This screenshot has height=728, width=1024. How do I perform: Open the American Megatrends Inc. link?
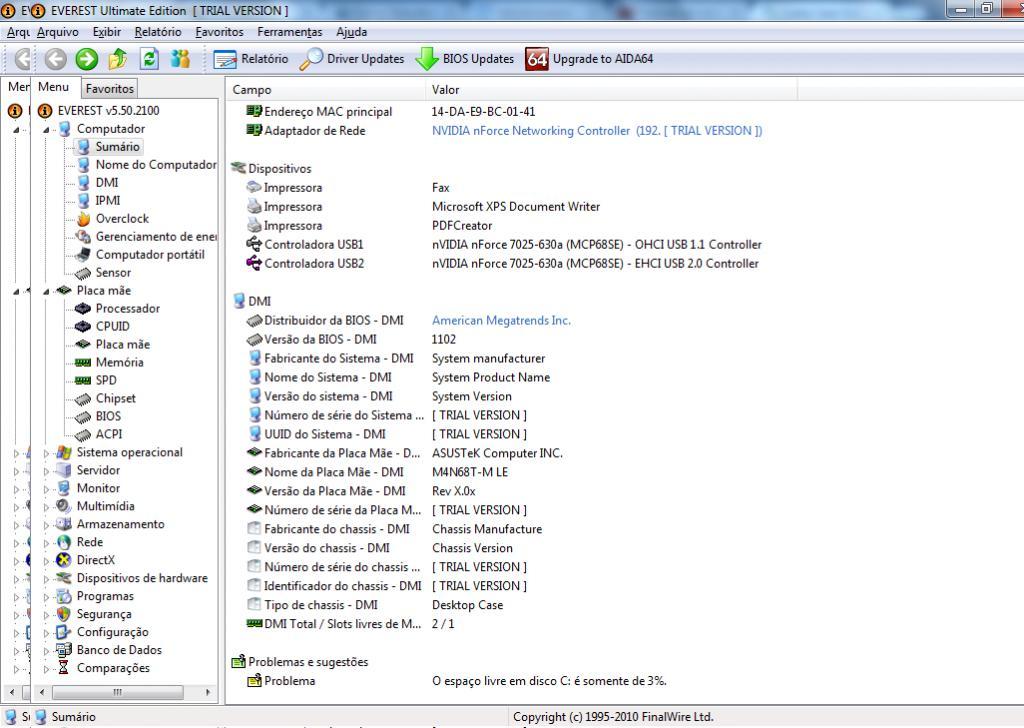click(501, 321)
